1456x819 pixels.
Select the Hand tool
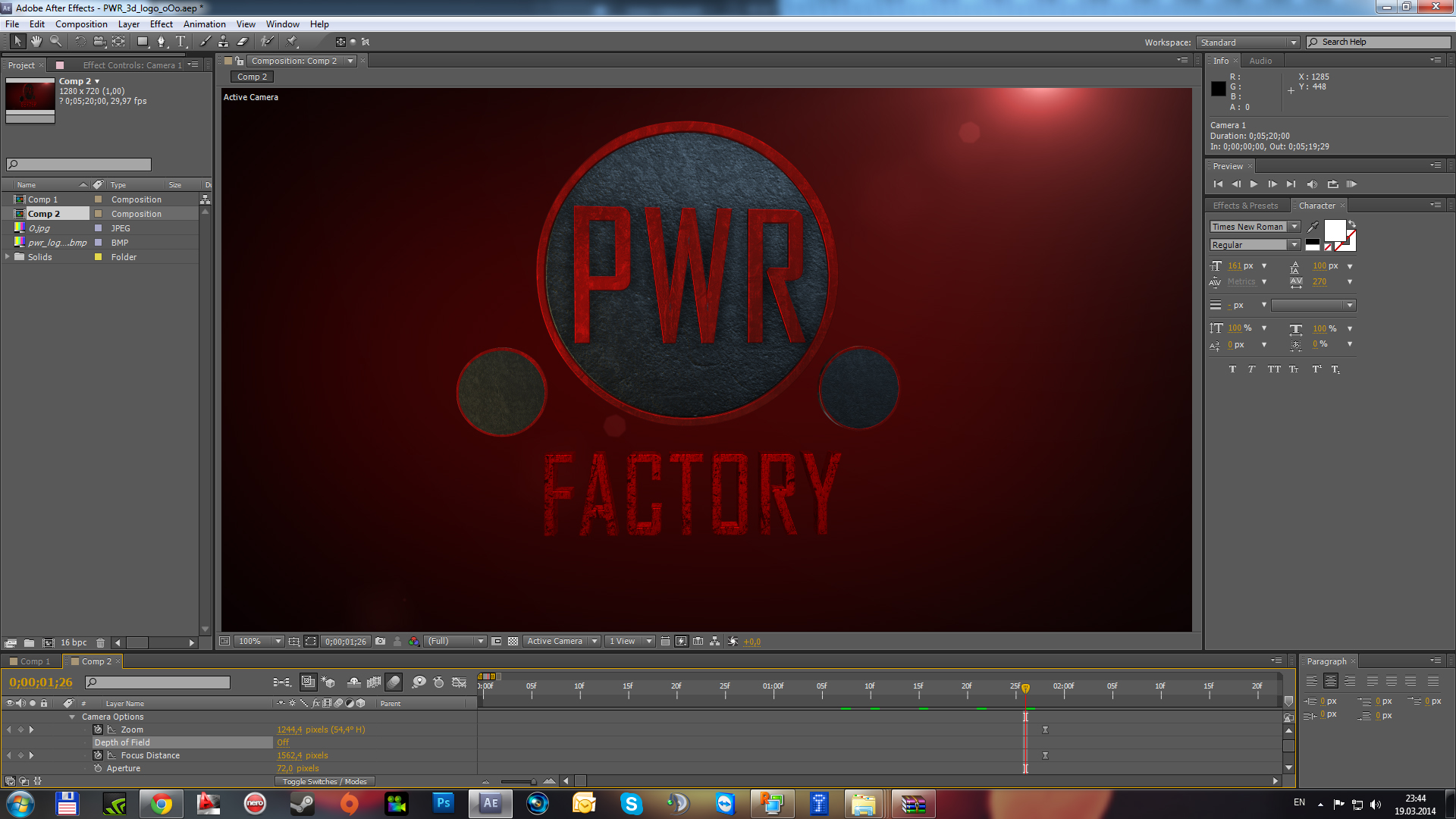[36, 42]
